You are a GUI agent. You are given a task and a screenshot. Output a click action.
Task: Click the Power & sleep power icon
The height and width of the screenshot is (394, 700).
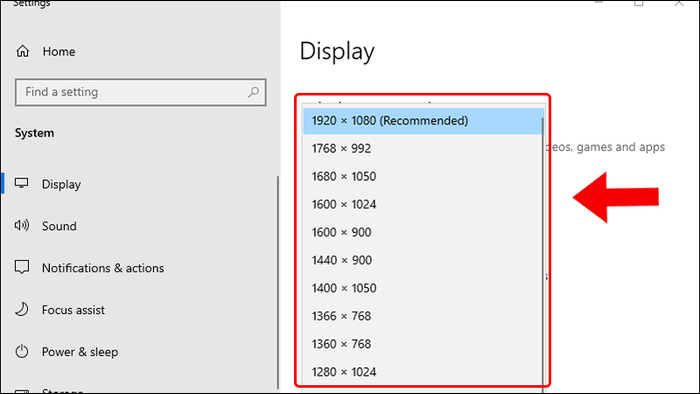21,351
